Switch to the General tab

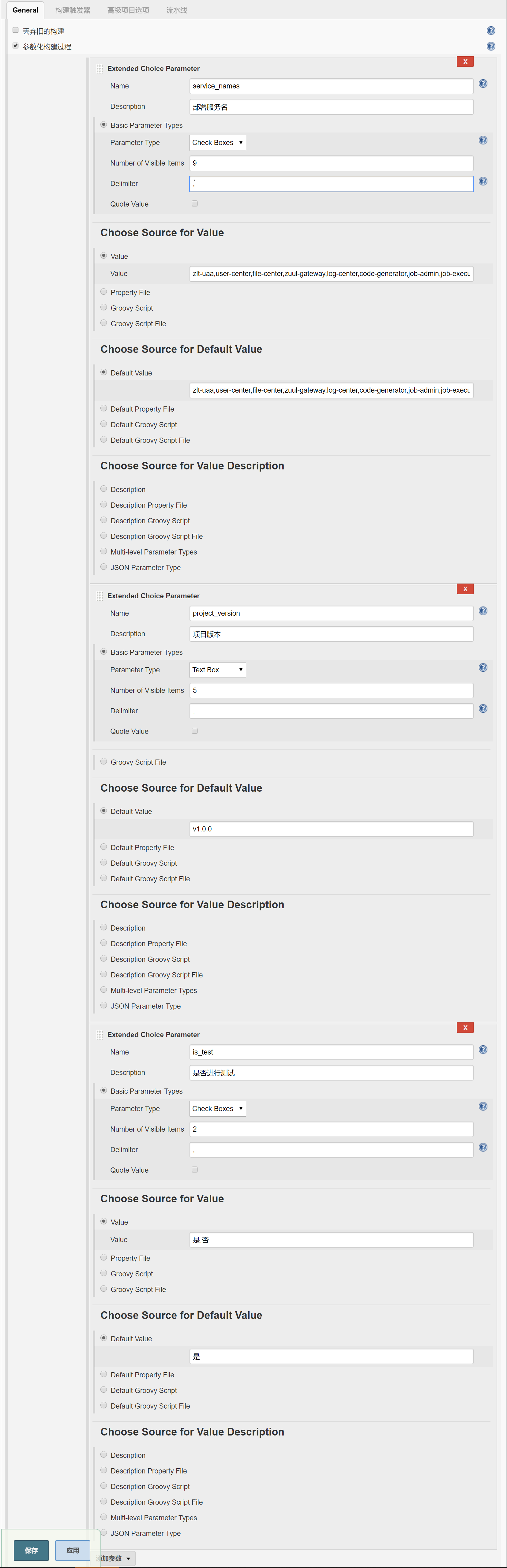[x=25, y=10]
